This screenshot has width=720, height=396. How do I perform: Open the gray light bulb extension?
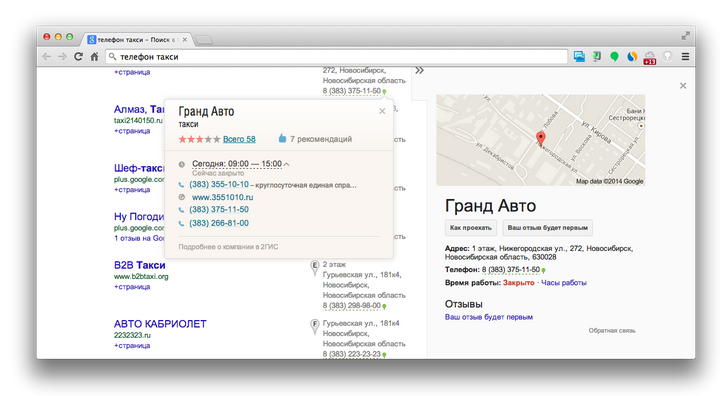click(x=667, y=57)
